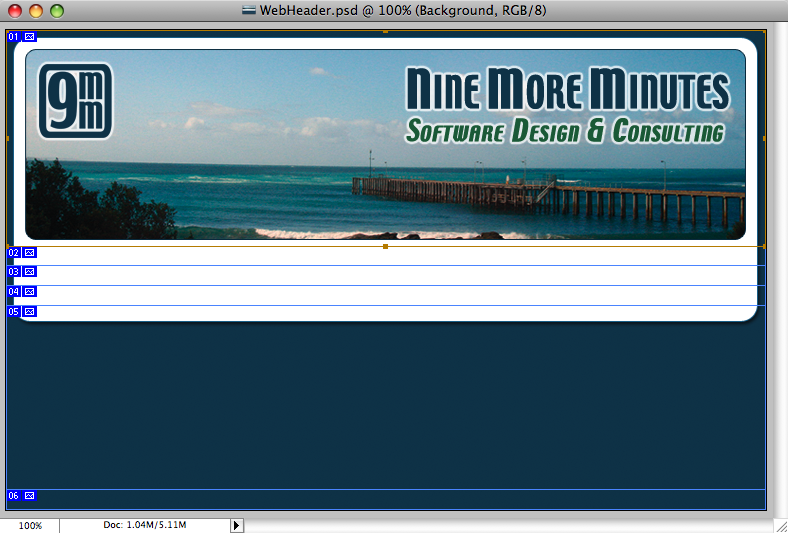788x533 pixels.
Task: Click the Software Design & Consulting tagline
Action: 565,131
